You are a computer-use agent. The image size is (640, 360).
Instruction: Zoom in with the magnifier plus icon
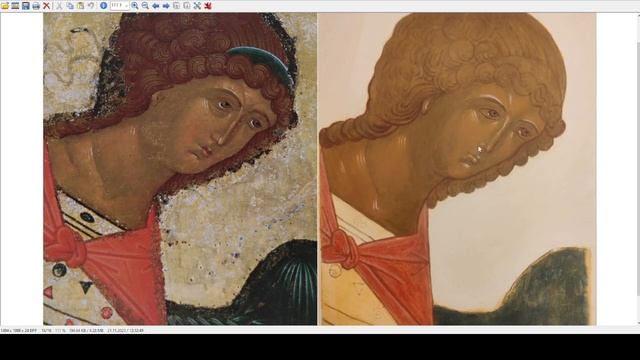coord(135,6)
